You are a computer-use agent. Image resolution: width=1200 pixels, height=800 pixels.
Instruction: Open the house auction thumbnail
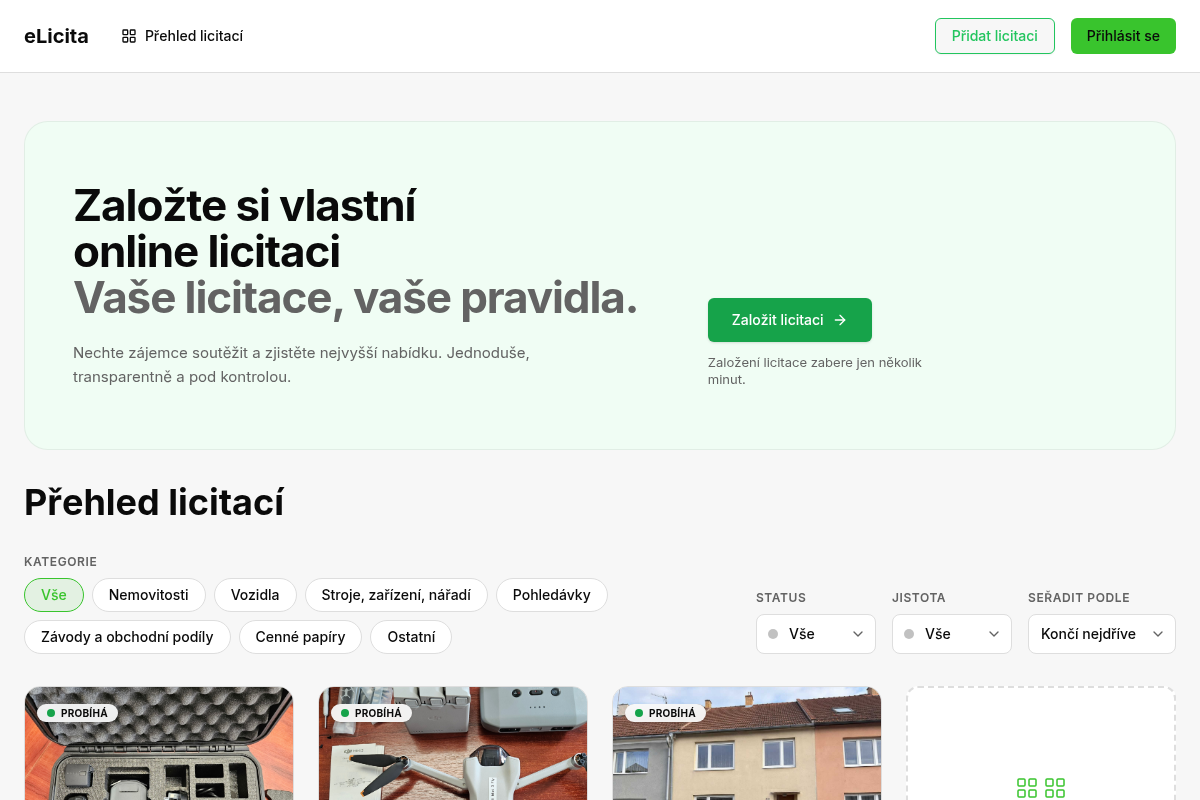(x=747, y=744)
